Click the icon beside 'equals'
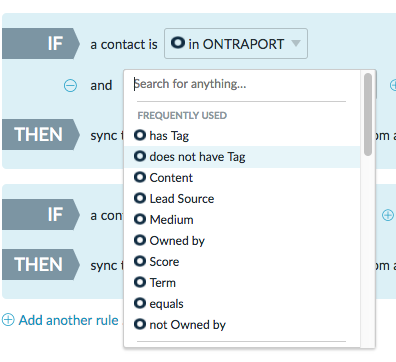This screenshot has width=396, height=362. [x=140, y=303]
